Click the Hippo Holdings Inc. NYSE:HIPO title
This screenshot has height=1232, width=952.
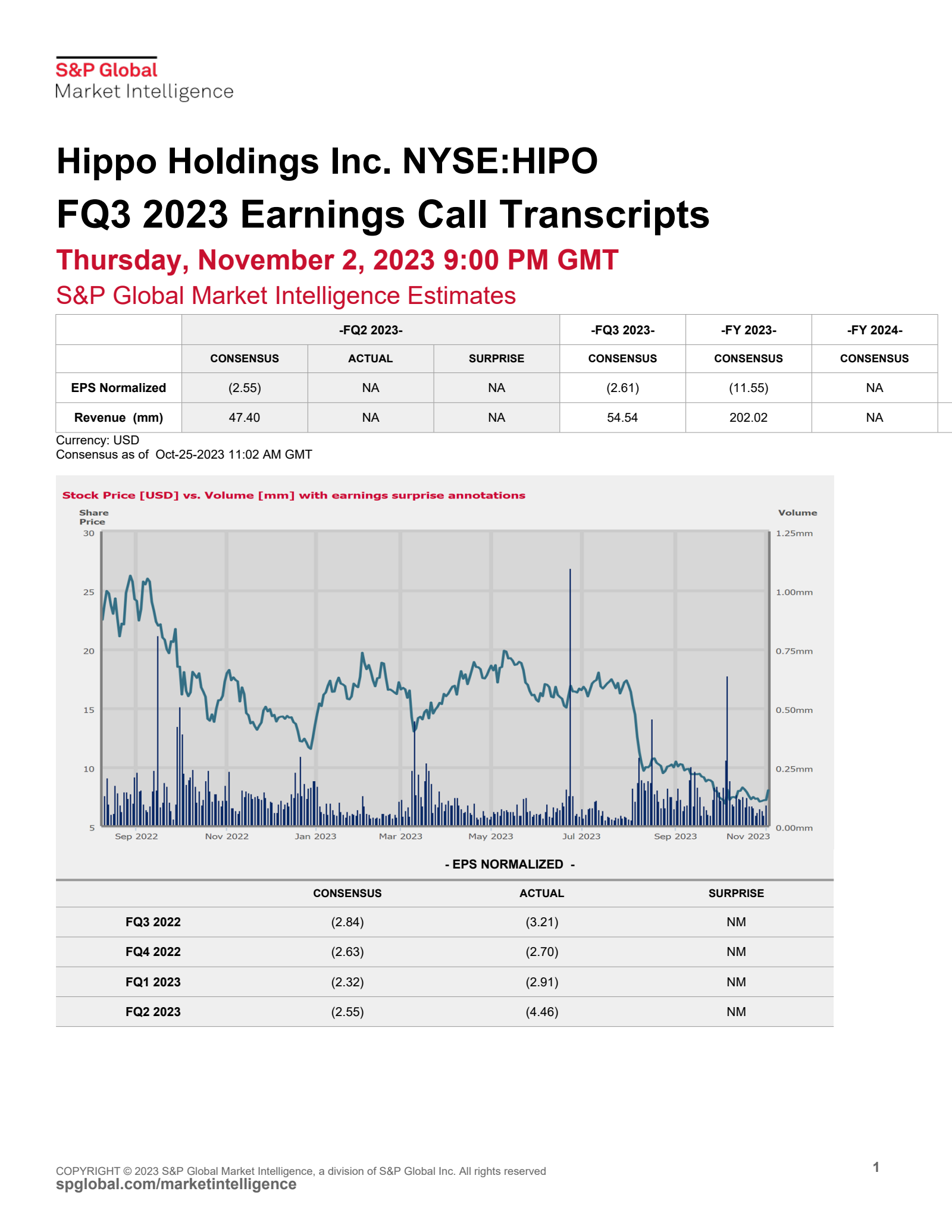pos(327,161)
